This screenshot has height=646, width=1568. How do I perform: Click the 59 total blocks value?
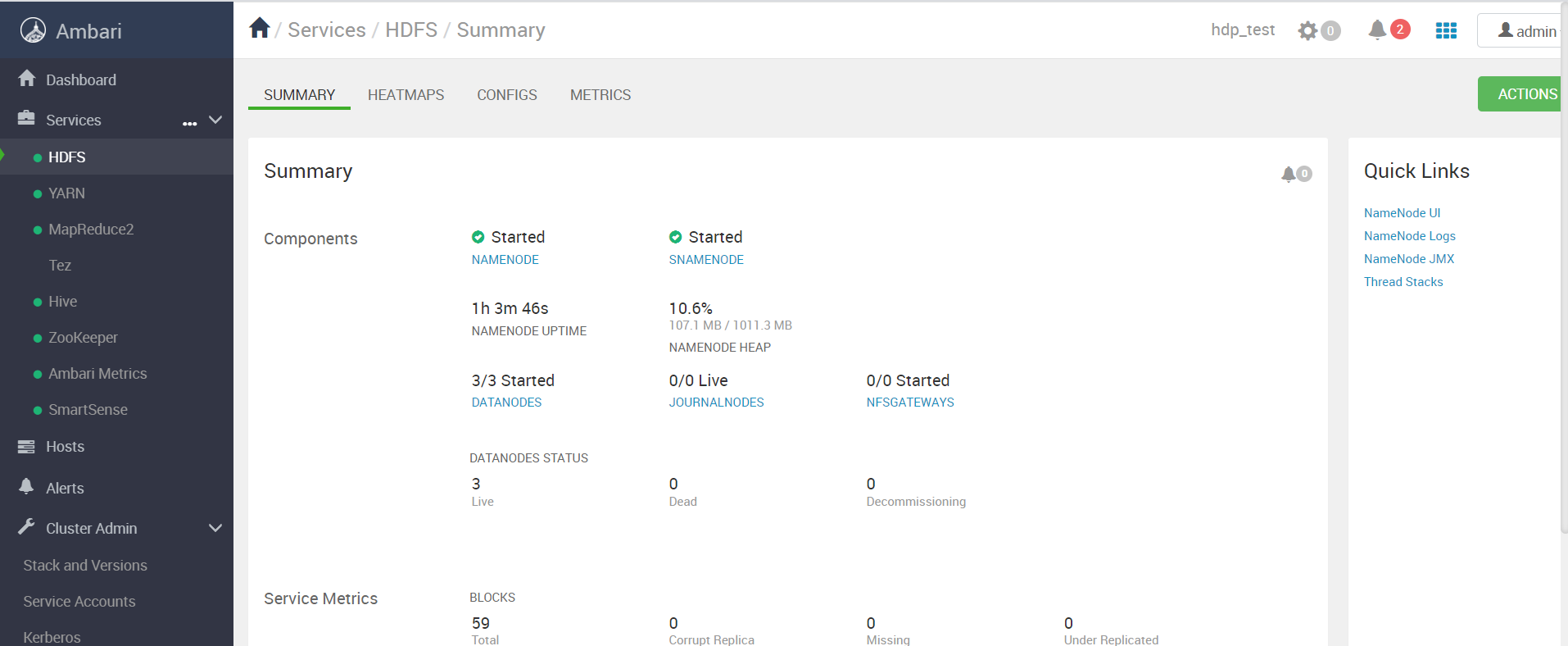point(481,623)
